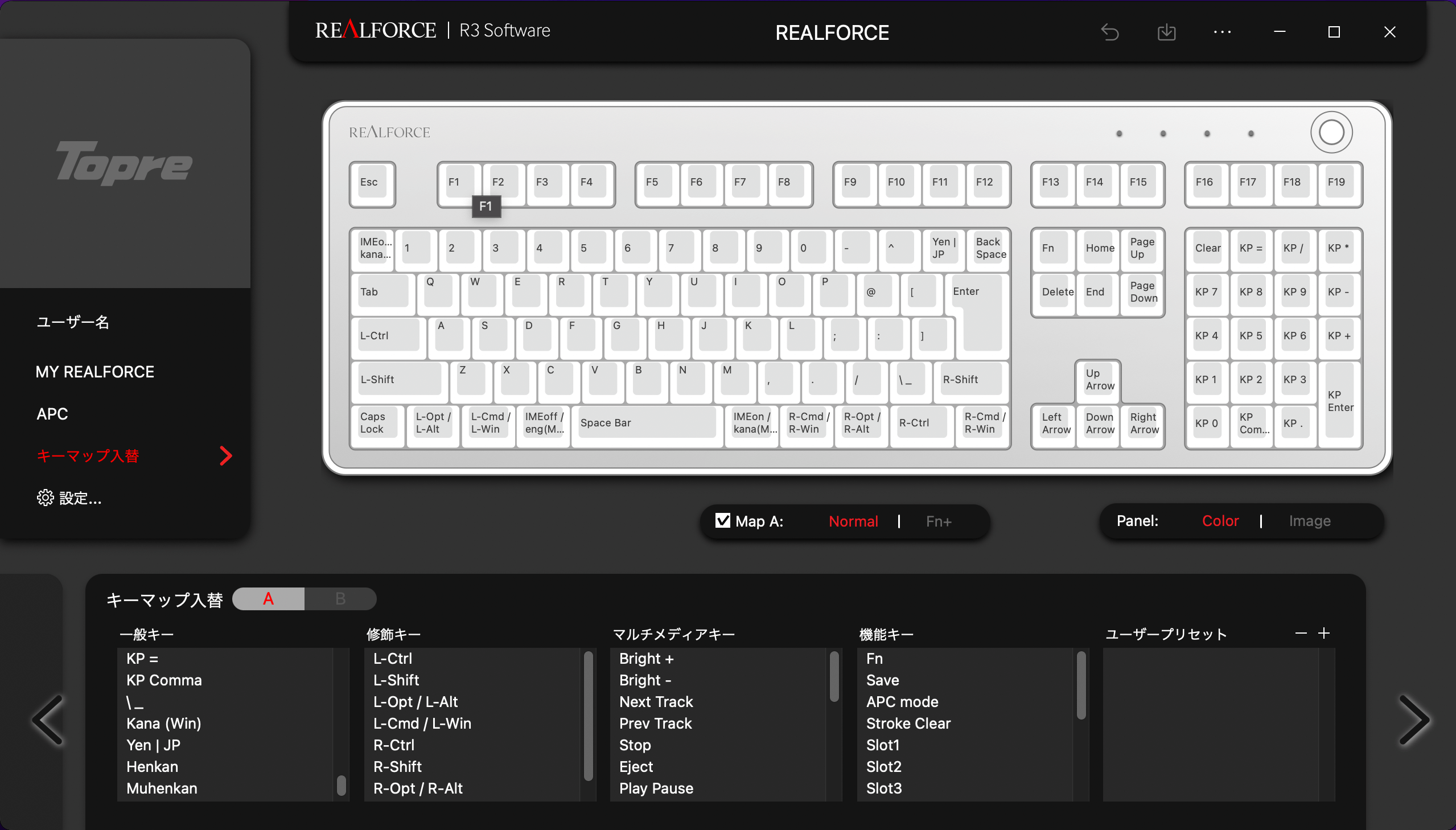The image size is (1456, 830).
Task: Click the save to keyboard download icon
Action: click(1166, 32)
